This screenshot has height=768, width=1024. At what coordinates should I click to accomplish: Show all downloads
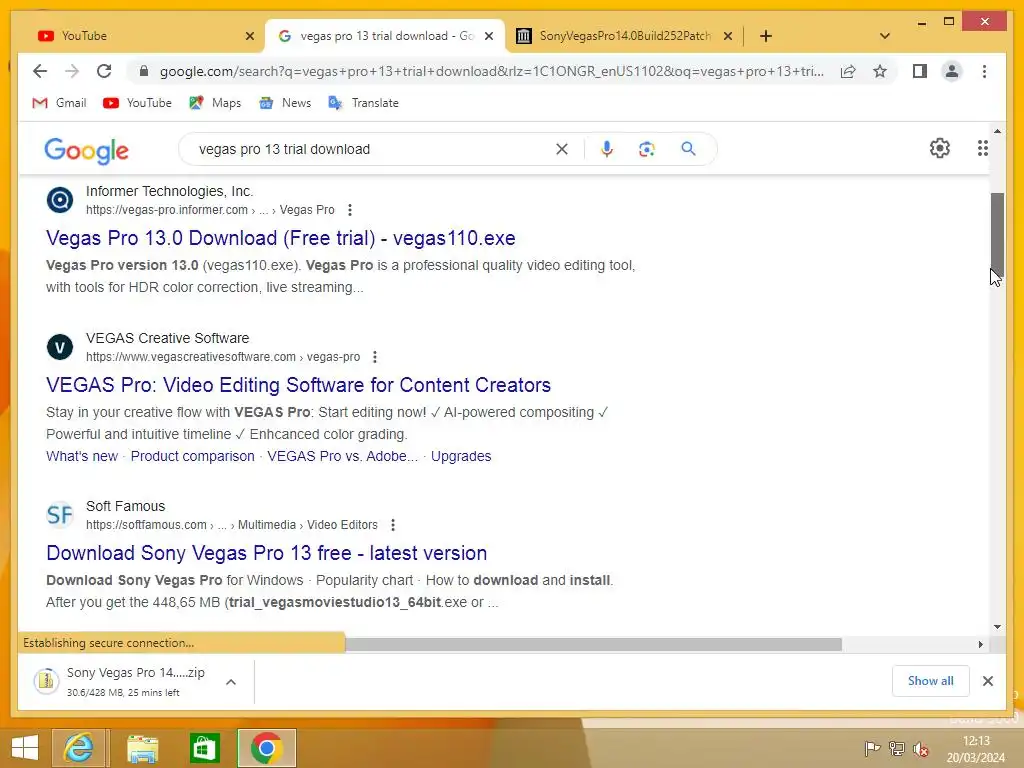[x=931, y=681]
